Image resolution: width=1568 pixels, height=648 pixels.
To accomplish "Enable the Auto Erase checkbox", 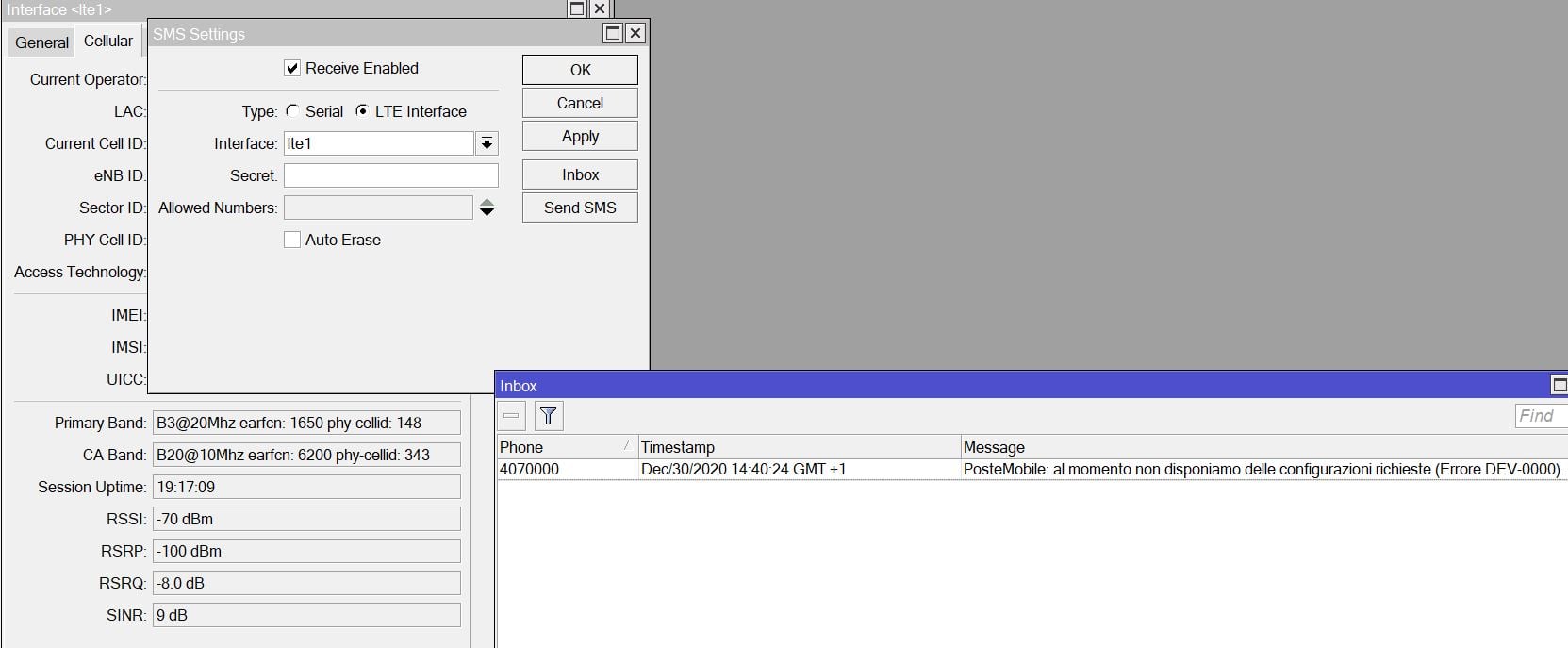I will [x=292, y=240].
